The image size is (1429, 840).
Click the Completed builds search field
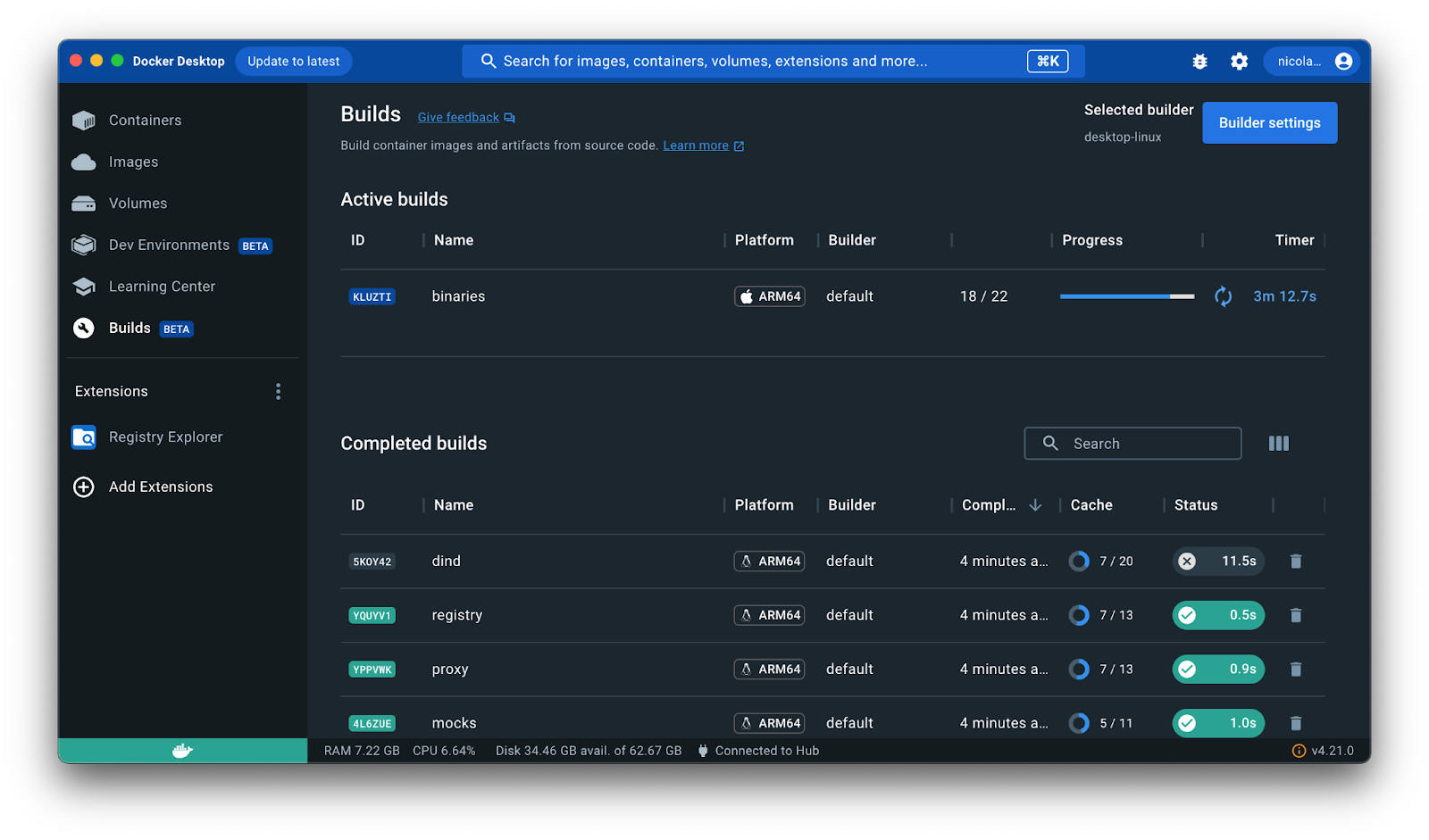(x=1132, y=443)
